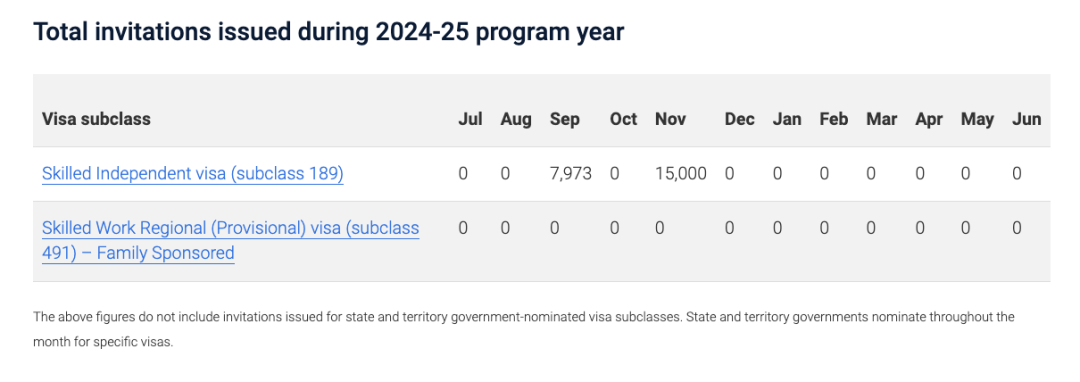The image size is (1080, 382).
Task: Click the Dec column header
Action: tap(740, 119)
